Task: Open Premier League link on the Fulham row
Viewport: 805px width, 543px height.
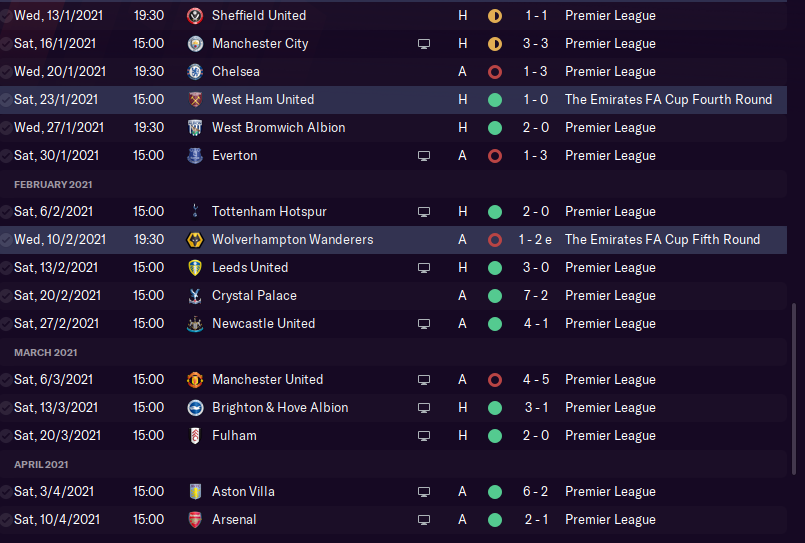Action: click(x=610, y=436)
